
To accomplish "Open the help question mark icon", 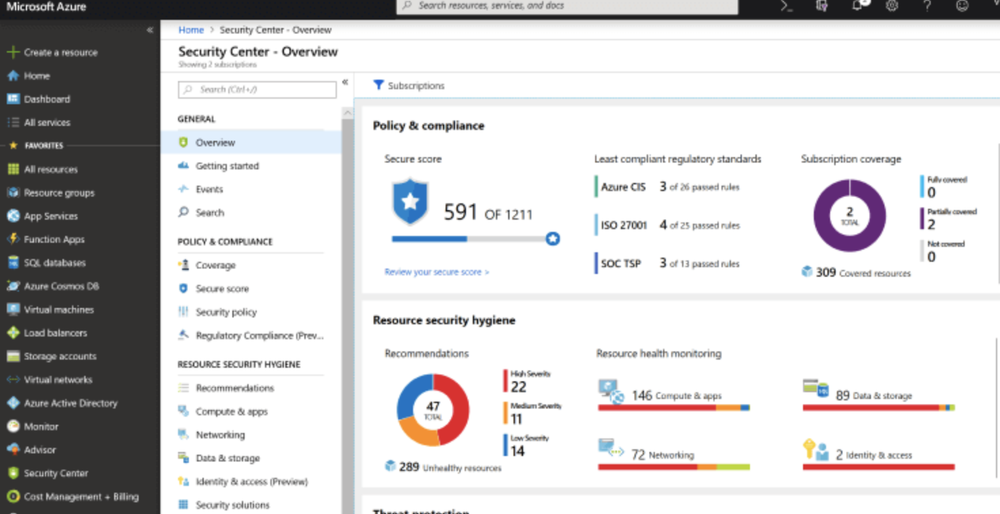I will pos(927,6).
